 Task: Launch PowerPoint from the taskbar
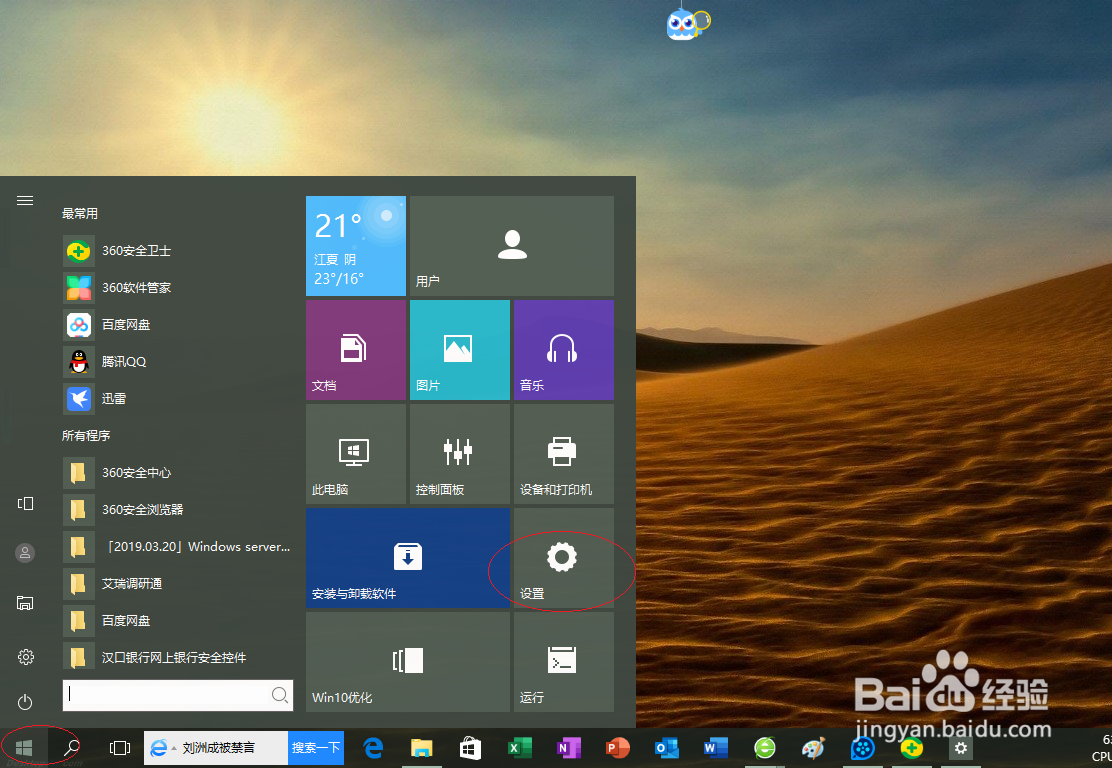[x=617, y=747]
